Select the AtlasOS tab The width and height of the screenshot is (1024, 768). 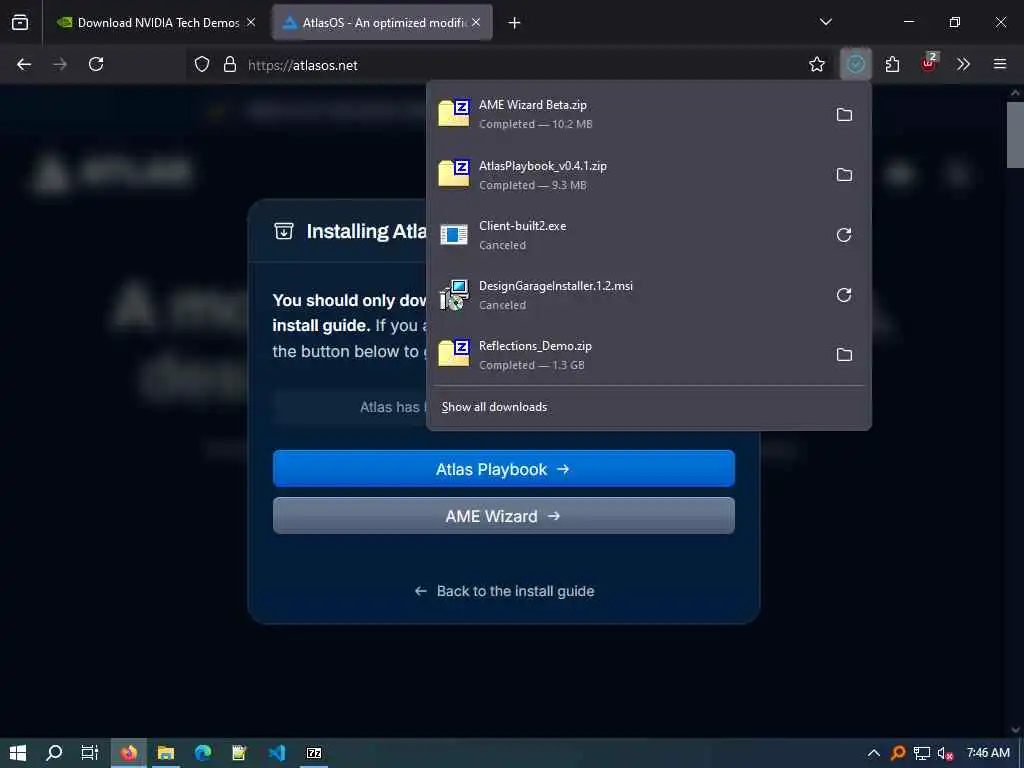[x=382, y=23]
